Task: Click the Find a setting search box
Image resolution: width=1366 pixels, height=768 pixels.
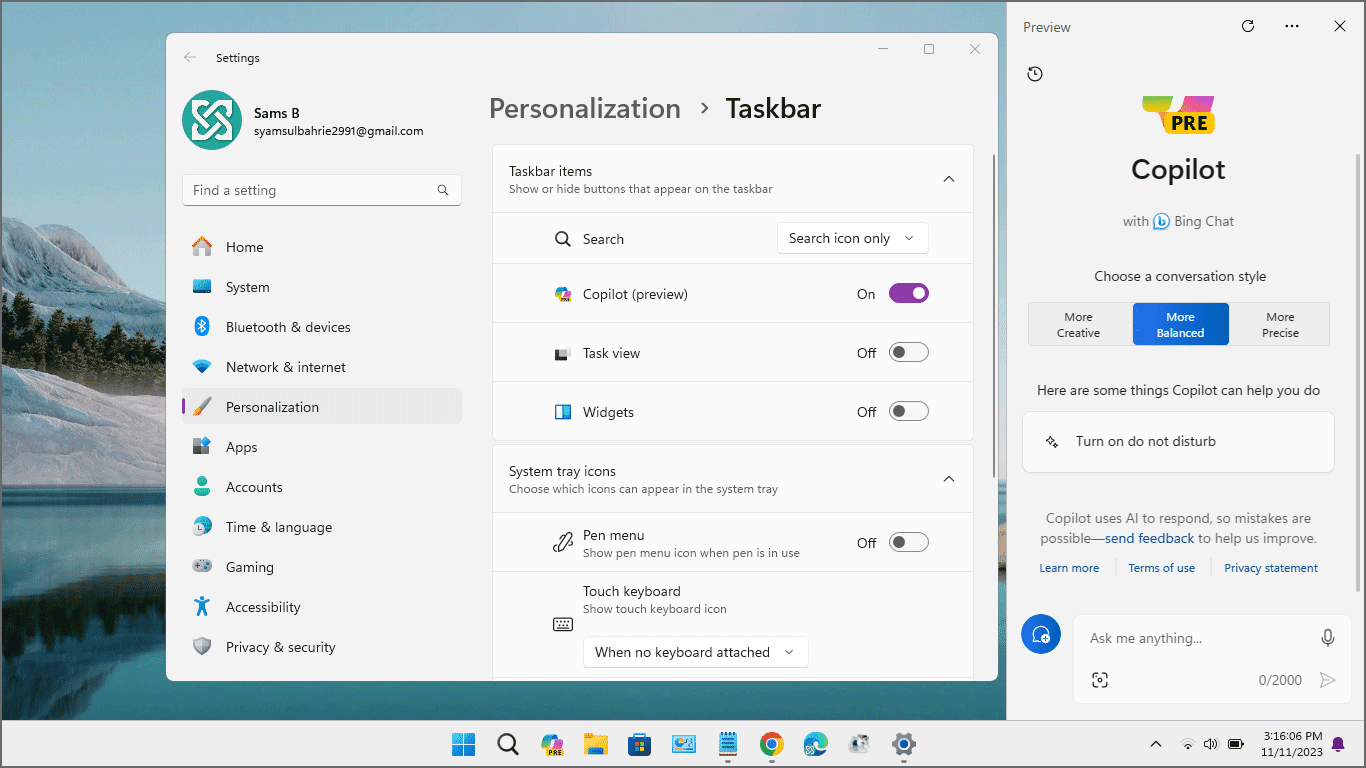Action: pos(322,190)
